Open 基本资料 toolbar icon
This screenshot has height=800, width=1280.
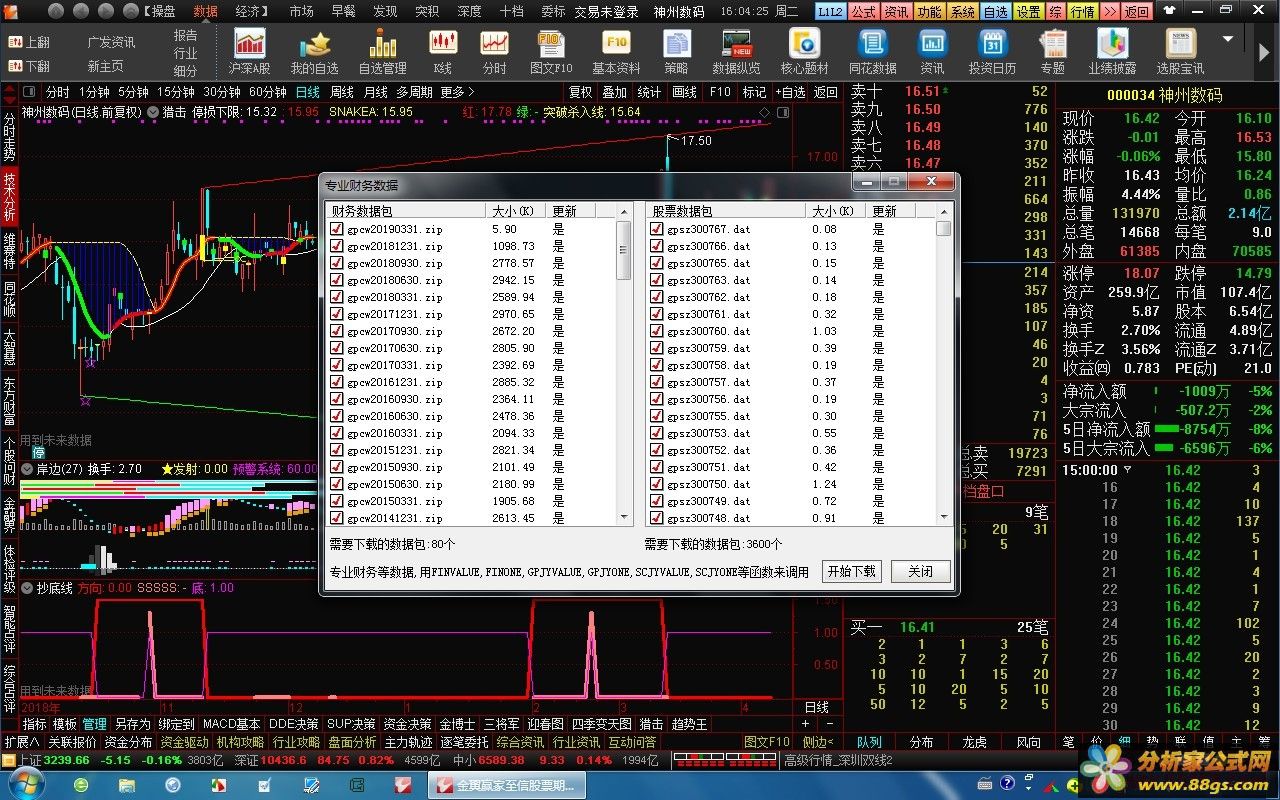coord(616,52)
